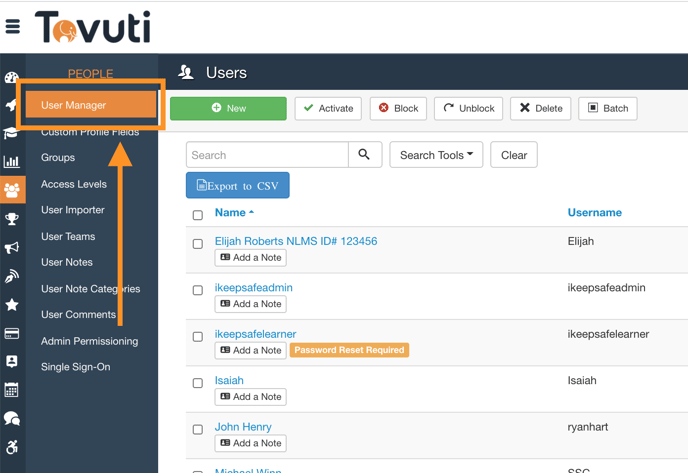
Task: Click the star icon in sidebar
Action: [12, 305]
